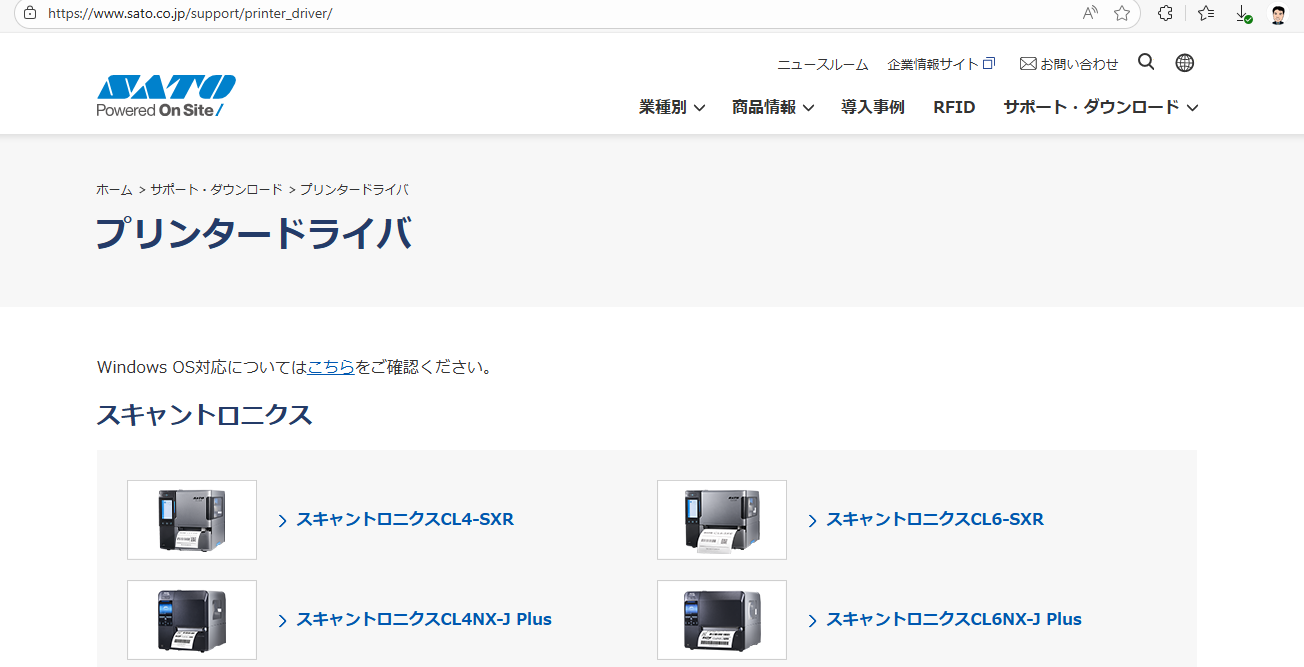The height and width of the screenshot is (667, 1304).
Task: Click the CL6NX-J Plus printer thumbnail
Action: (721, 619)
